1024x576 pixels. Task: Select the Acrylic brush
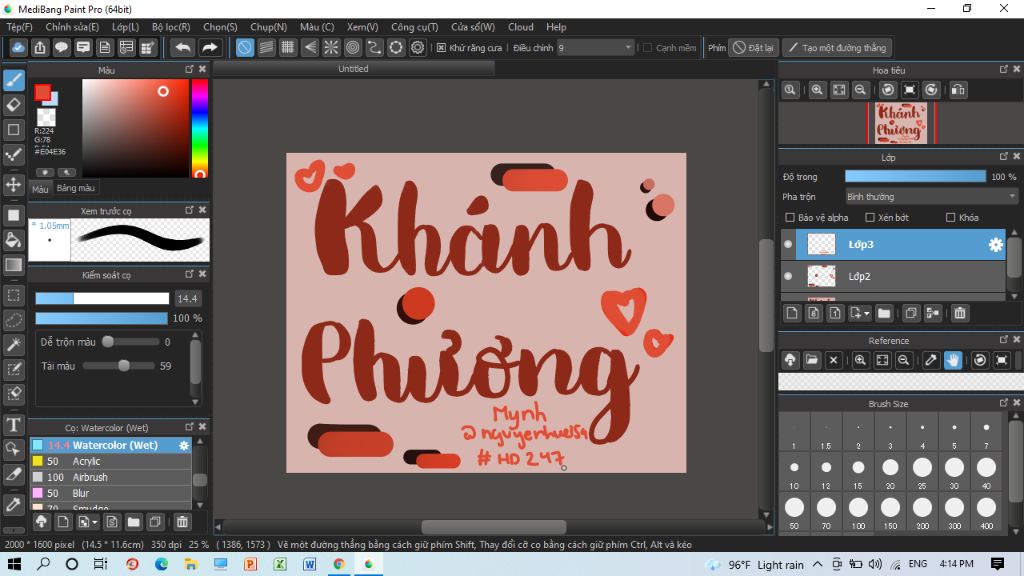tap(111, 461)
